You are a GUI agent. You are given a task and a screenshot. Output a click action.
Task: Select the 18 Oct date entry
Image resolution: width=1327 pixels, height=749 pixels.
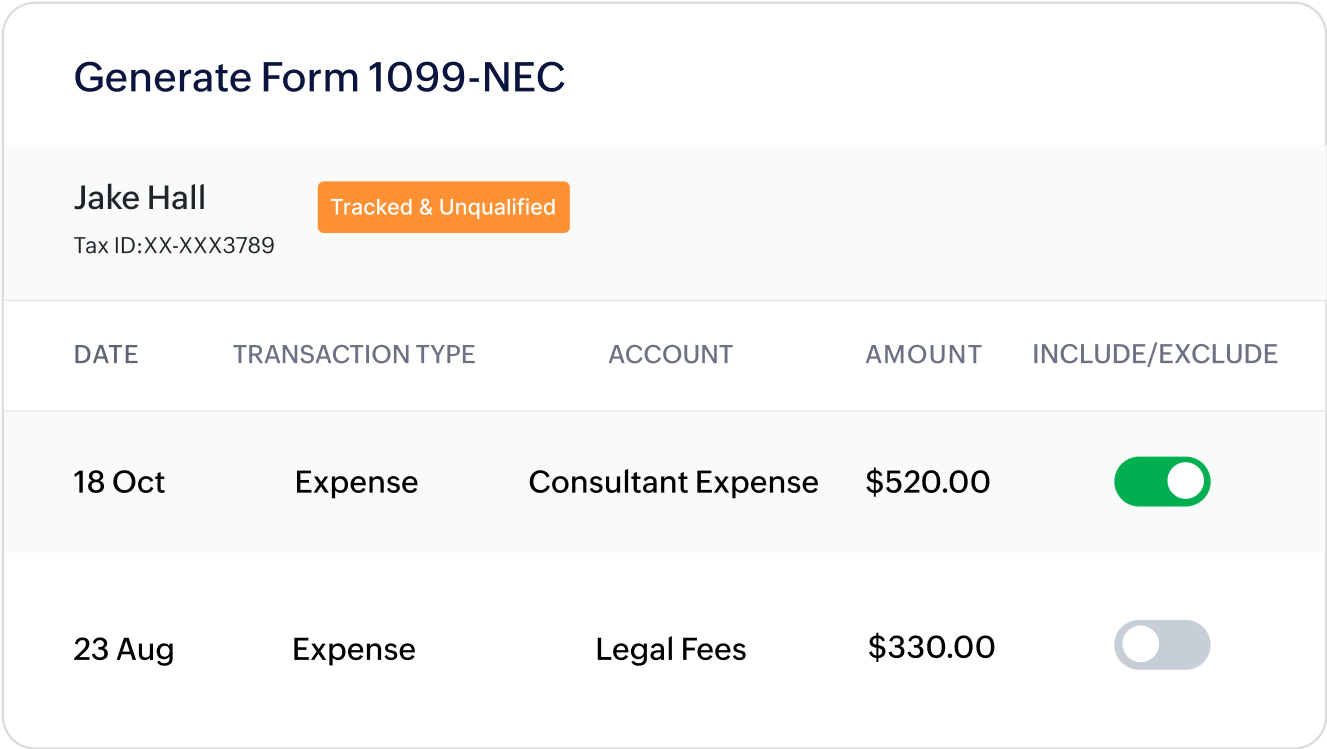(x=119, y=481)
